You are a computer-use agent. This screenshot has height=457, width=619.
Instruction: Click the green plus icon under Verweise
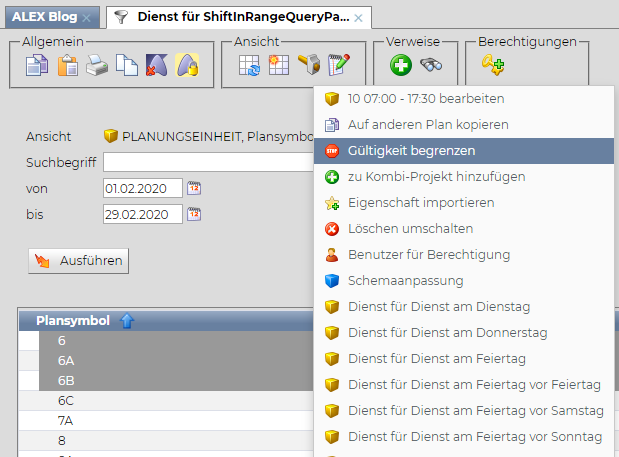(x=401, y=66)
